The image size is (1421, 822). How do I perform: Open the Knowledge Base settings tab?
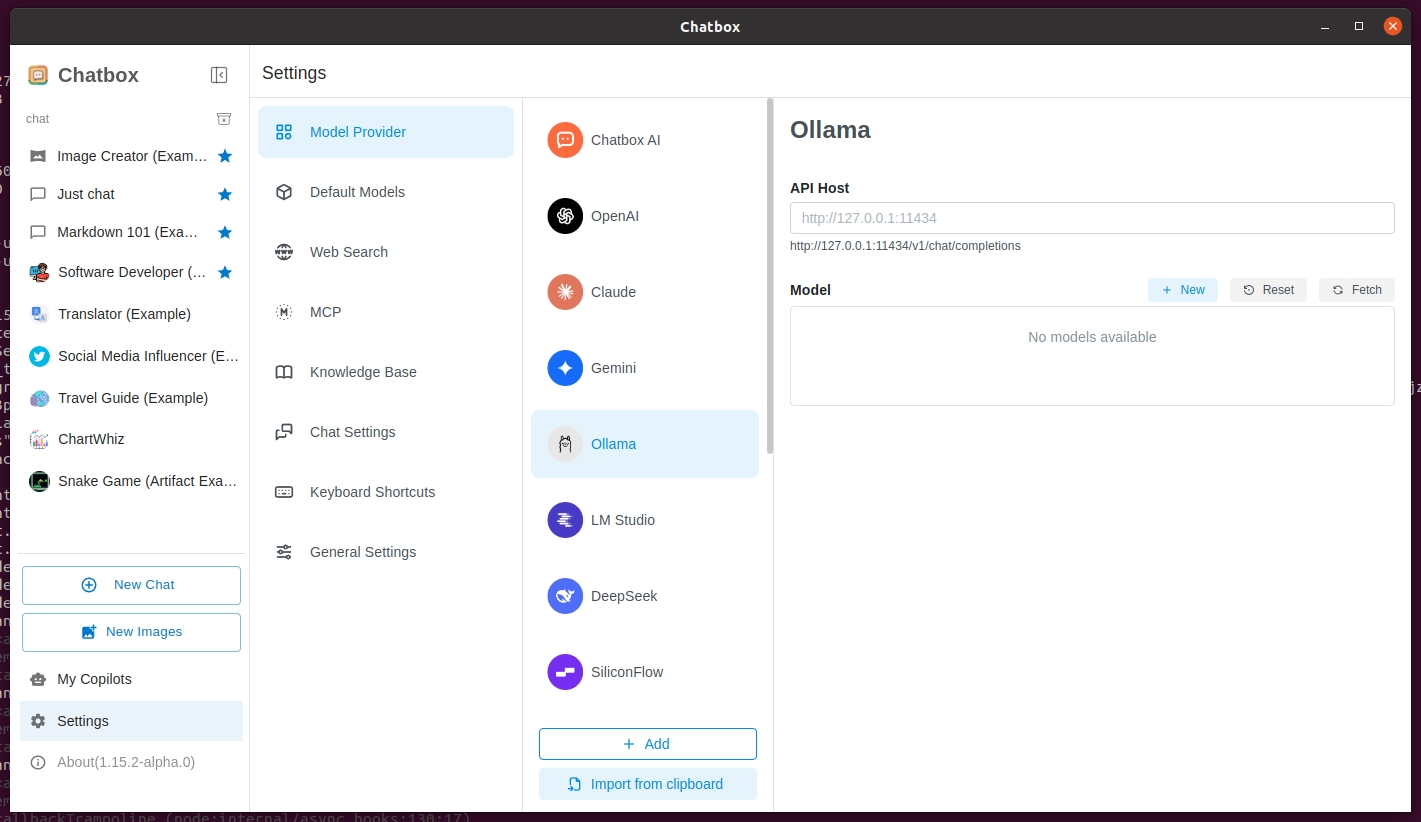coord(386,372)
